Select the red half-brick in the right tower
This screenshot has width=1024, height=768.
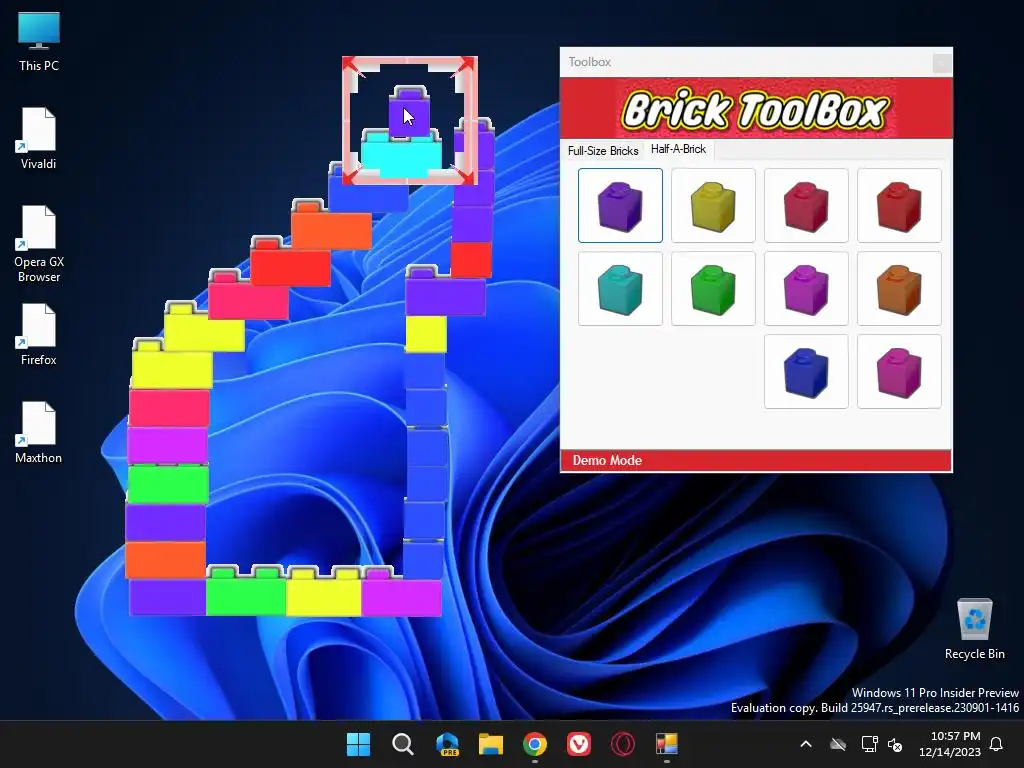coord(471,260)
